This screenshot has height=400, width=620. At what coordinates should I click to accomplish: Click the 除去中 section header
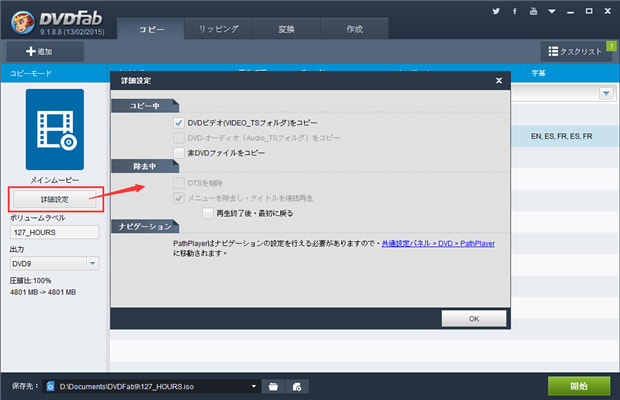point(145,166)
